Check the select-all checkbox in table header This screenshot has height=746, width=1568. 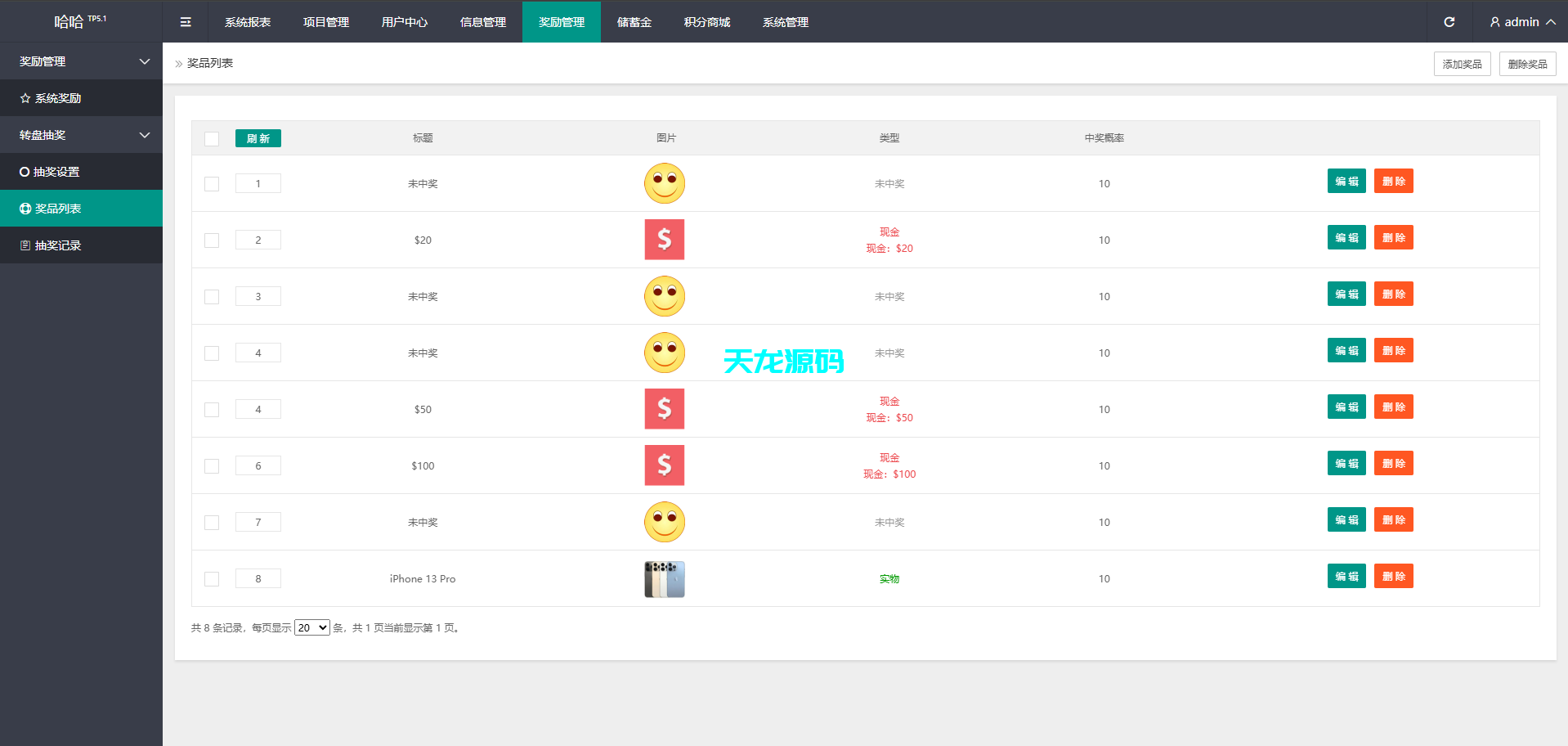point(212,138)
